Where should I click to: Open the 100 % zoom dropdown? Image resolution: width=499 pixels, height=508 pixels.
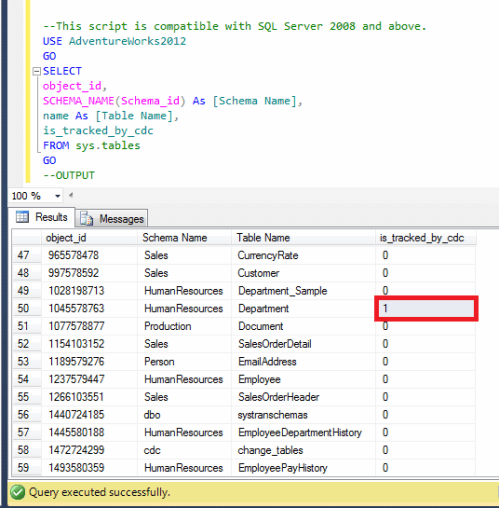tap(58, 196)
